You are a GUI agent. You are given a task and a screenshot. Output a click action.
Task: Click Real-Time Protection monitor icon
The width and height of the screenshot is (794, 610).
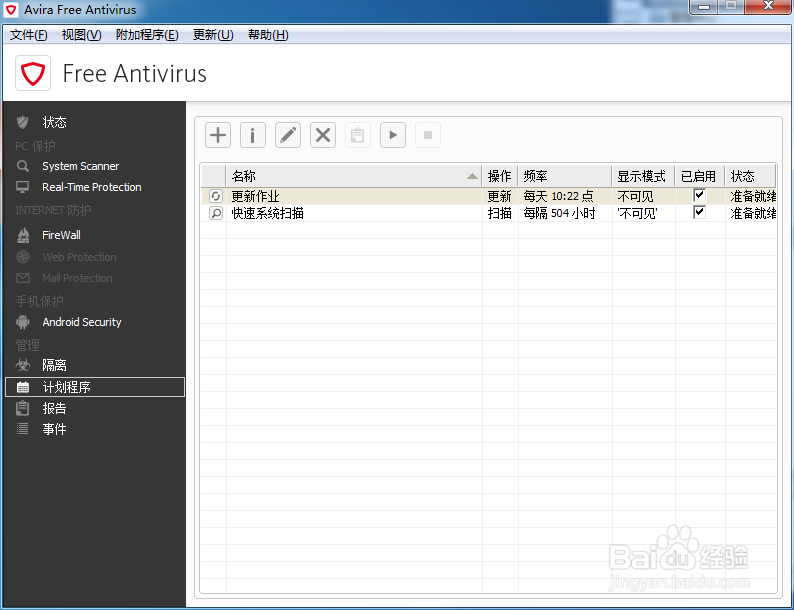point(23,187)
